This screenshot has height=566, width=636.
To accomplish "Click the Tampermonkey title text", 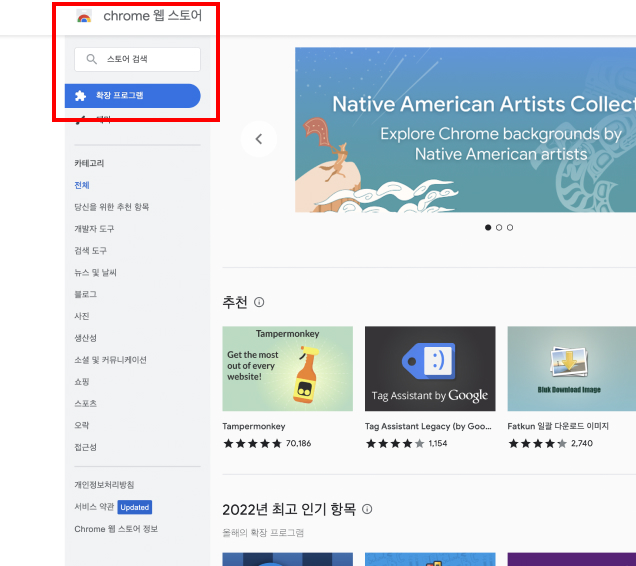I will (x=254, y=426).
